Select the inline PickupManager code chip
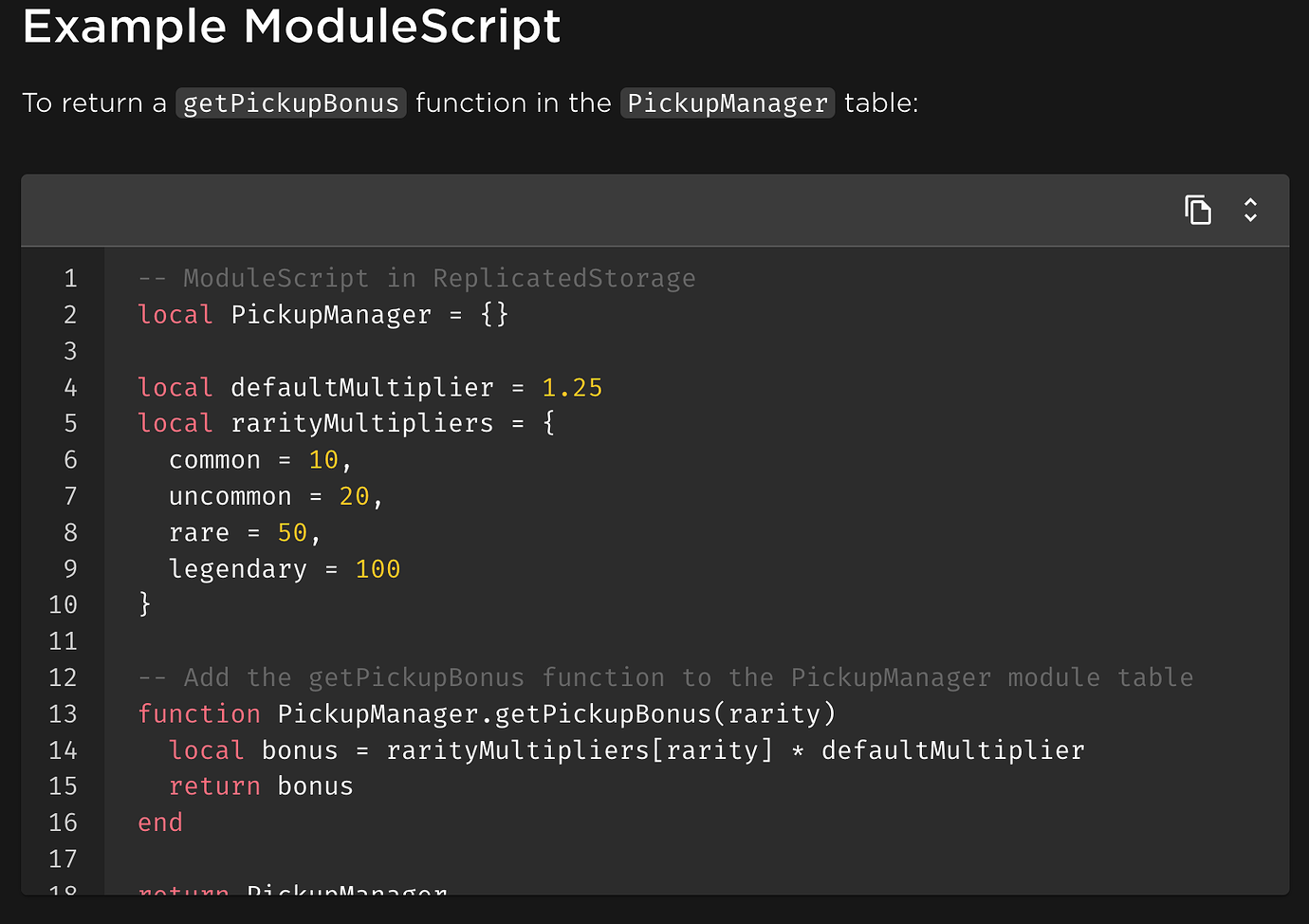This screenshot has width=1309, height=924. coord(727,102)
